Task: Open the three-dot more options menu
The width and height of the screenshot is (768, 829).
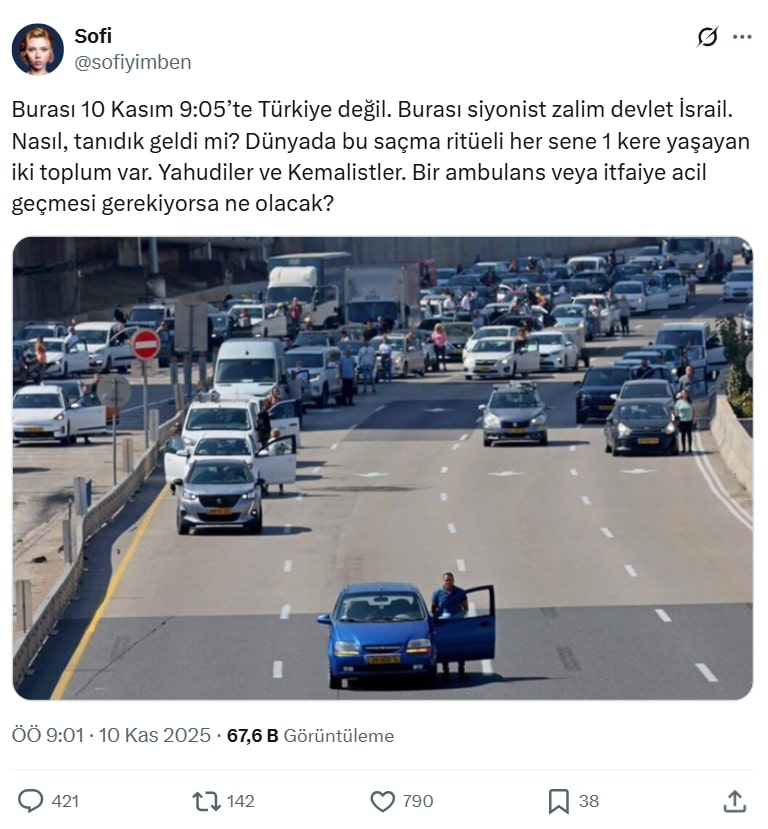Action: click(x=742, y=37)
